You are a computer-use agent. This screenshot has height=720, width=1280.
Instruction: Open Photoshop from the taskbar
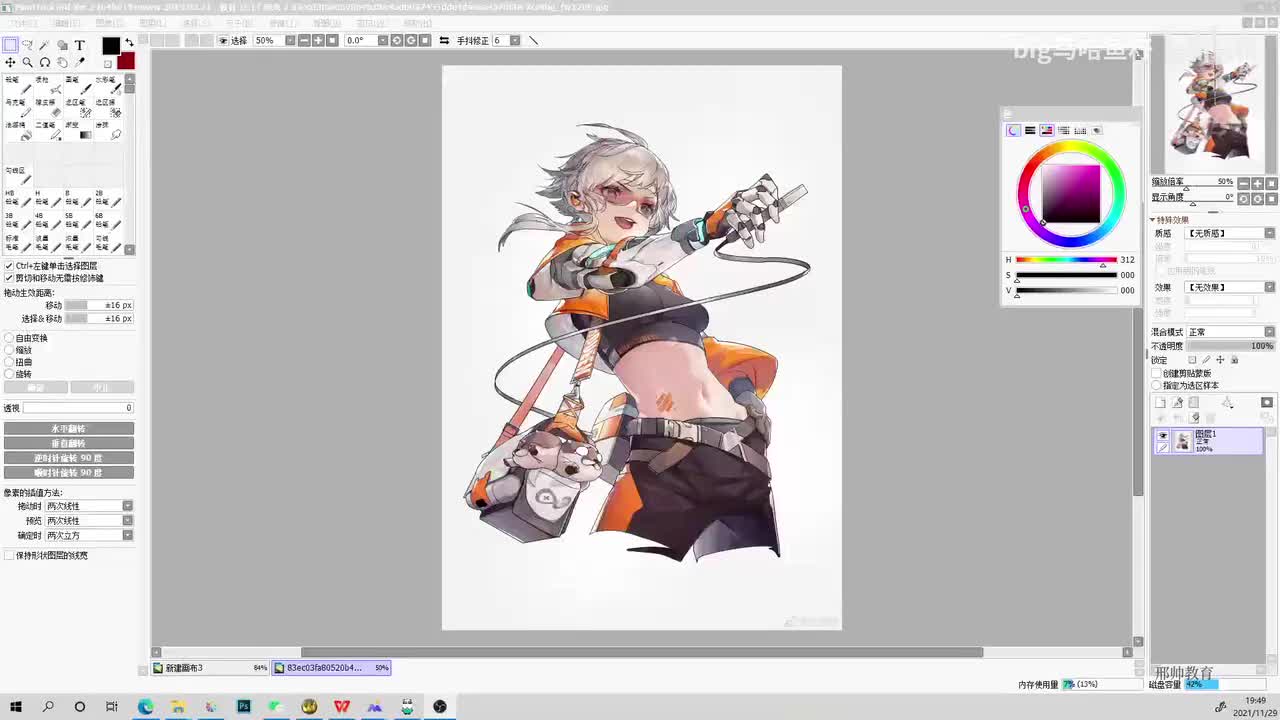(x=243, y=707)
